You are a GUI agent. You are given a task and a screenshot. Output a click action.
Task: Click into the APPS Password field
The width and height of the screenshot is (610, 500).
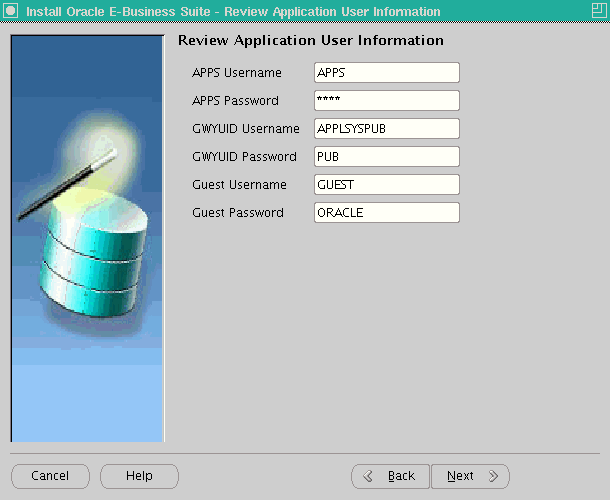387,100
